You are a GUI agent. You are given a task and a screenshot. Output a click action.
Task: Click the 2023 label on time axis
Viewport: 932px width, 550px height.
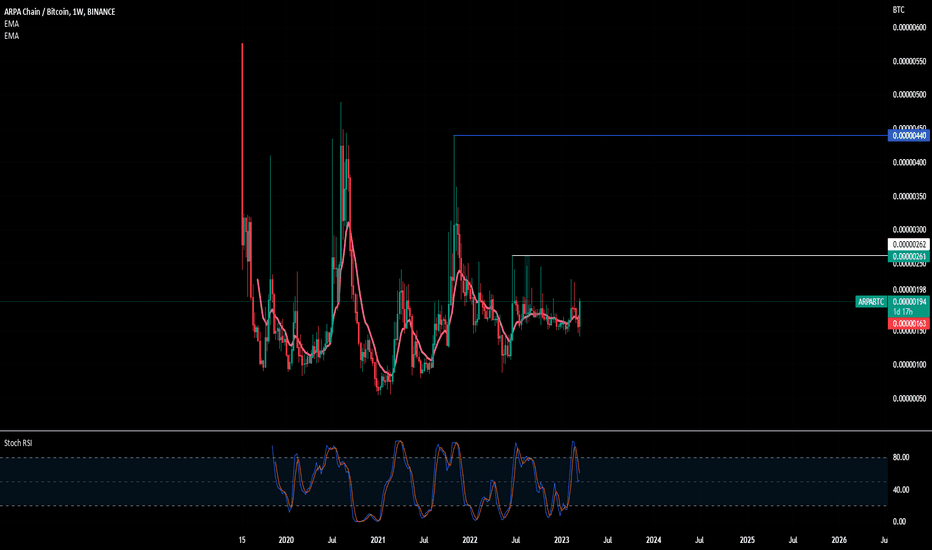pos(562,540)
